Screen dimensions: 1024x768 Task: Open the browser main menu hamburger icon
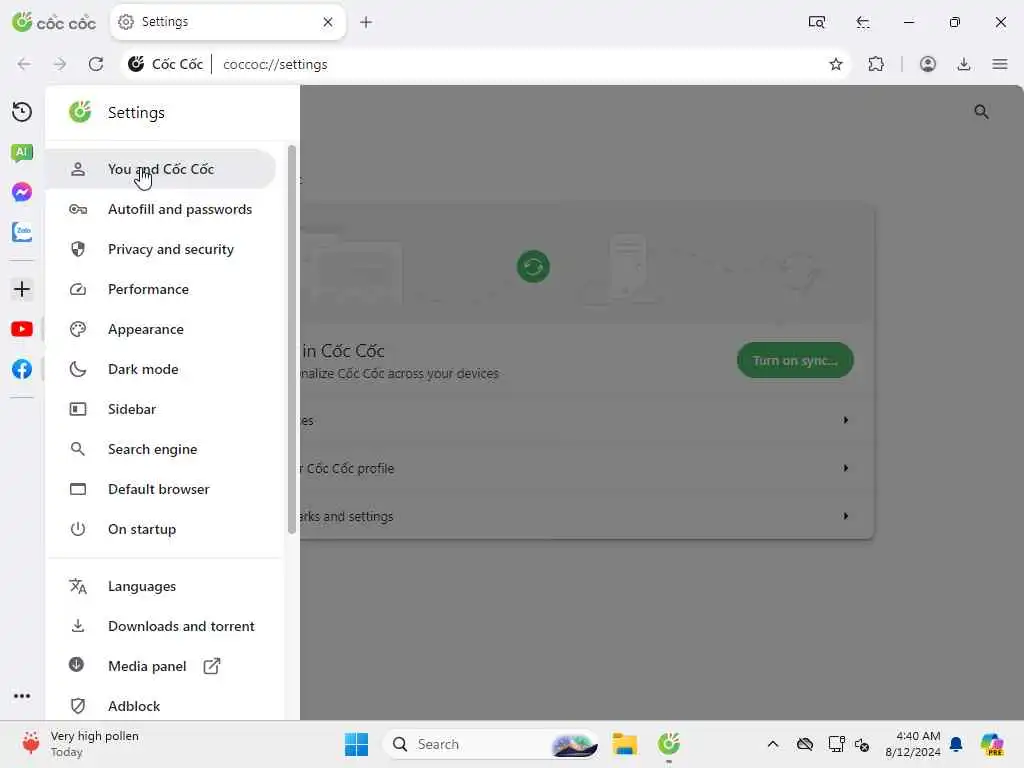[1000, 64]
